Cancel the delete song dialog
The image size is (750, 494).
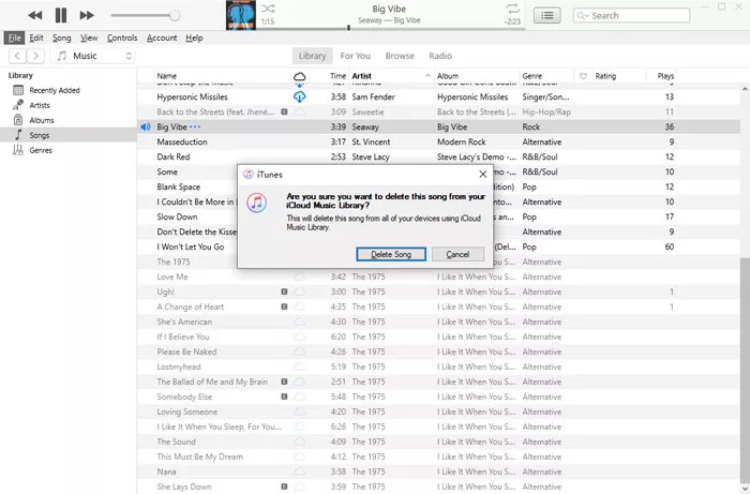pos(457,254)
